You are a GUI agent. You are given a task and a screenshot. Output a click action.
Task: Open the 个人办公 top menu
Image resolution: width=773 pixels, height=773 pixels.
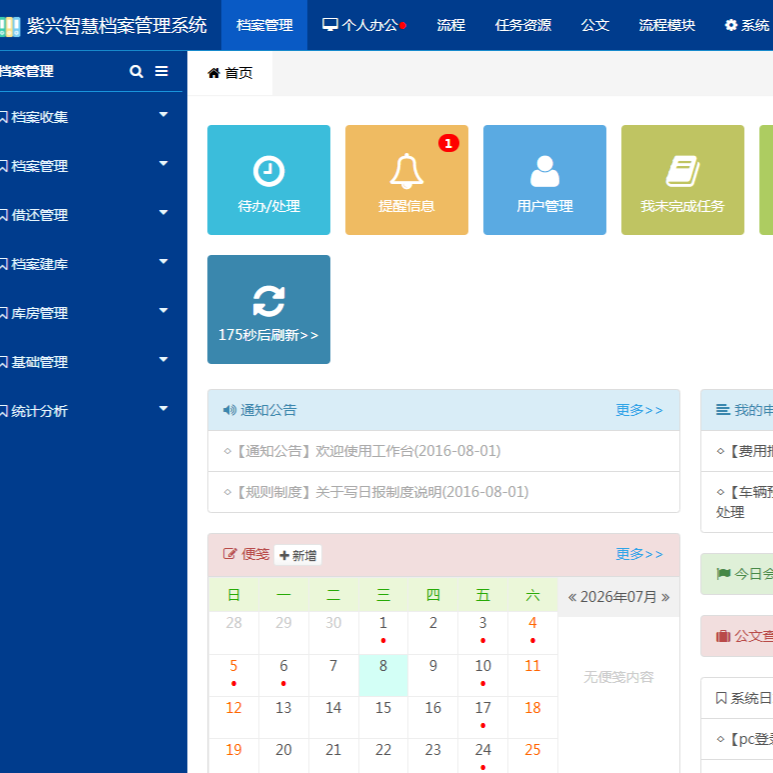point(364,25)
